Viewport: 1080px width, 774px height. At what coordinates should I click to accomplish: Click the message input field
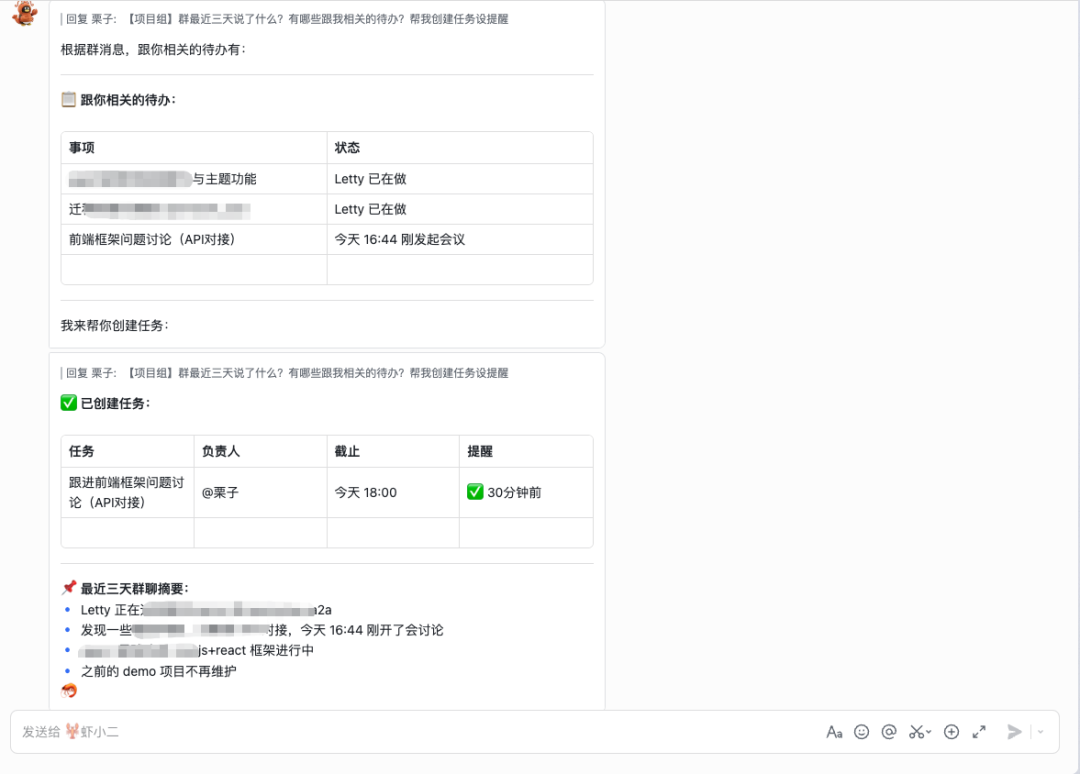[400, 731]
